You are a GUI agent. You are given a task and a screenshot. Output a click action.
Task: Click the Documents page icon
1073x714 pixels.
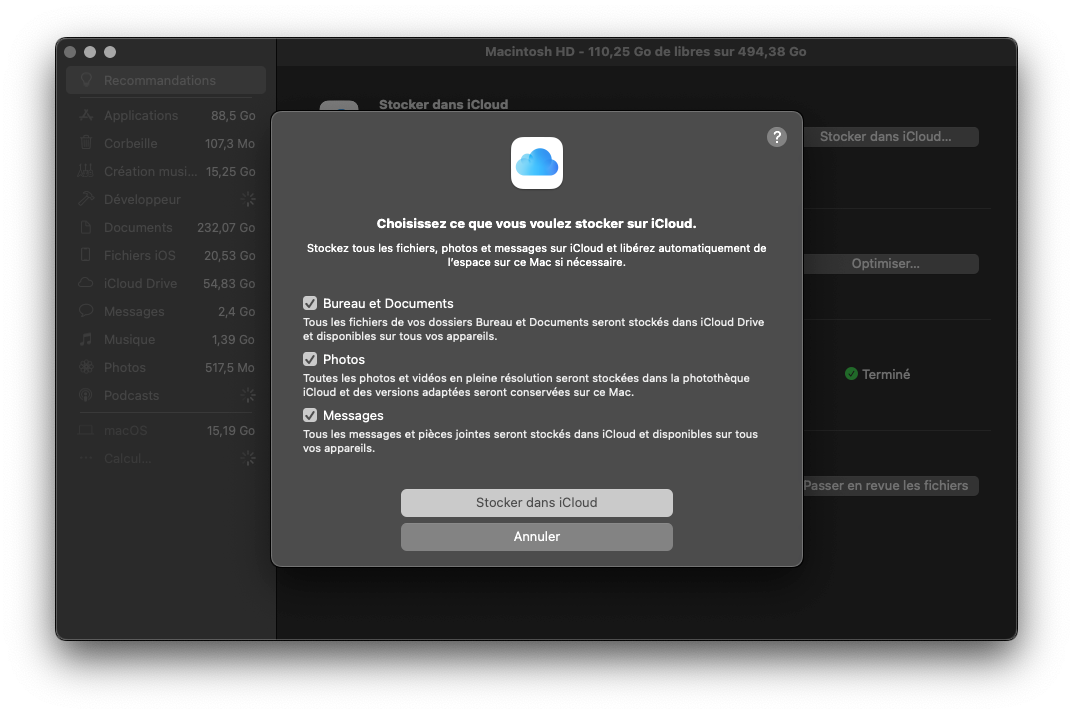86,227
